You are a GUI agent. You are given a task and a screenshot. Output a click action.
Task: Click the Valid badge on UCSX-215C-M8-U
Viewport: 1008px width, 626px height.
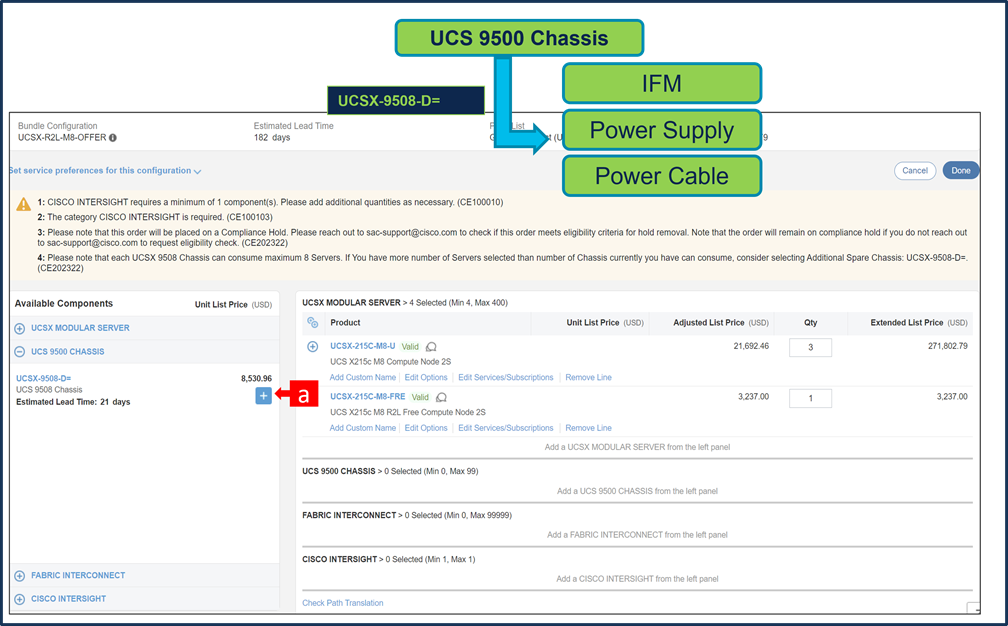[410, 347]
